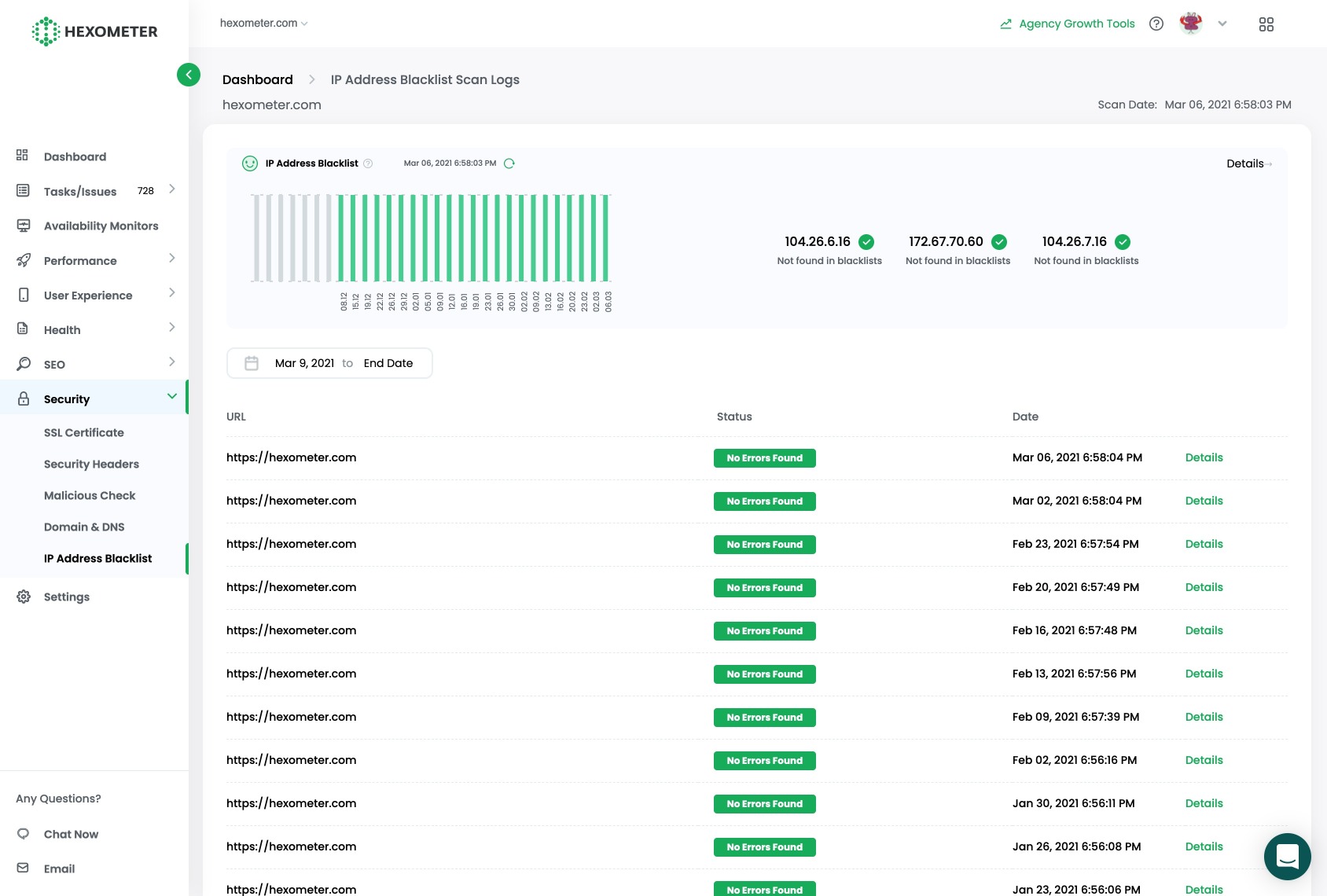Click Agency Growth Tools link
Image resolution: width=1327 pixels, height=896 pixels.
[x=1077, y=24]
